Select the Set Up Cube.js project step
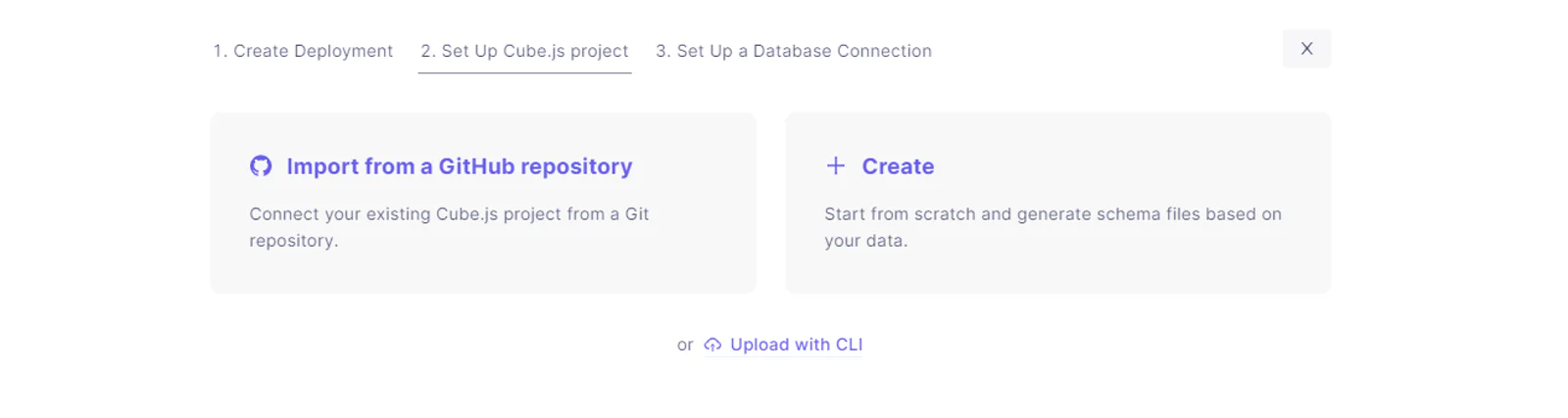 [524, 51]
